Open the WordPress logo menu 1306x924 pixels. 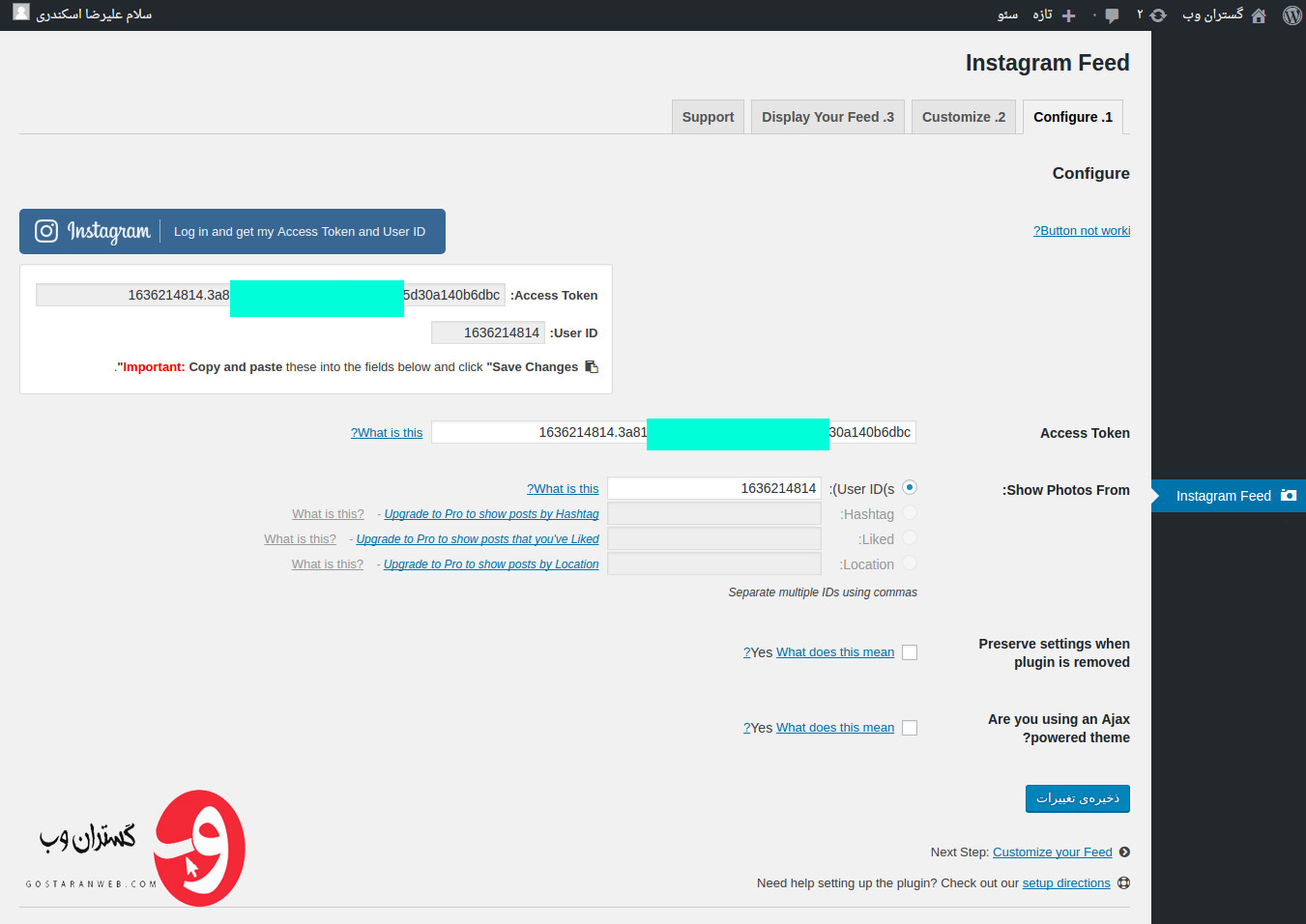pyautogui.click(x=1291, y=15)
